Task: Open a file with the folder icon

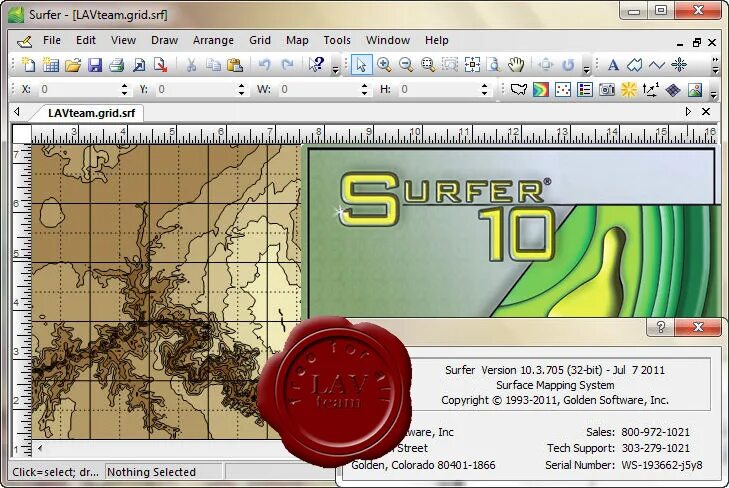Action: tap(73, 65)
